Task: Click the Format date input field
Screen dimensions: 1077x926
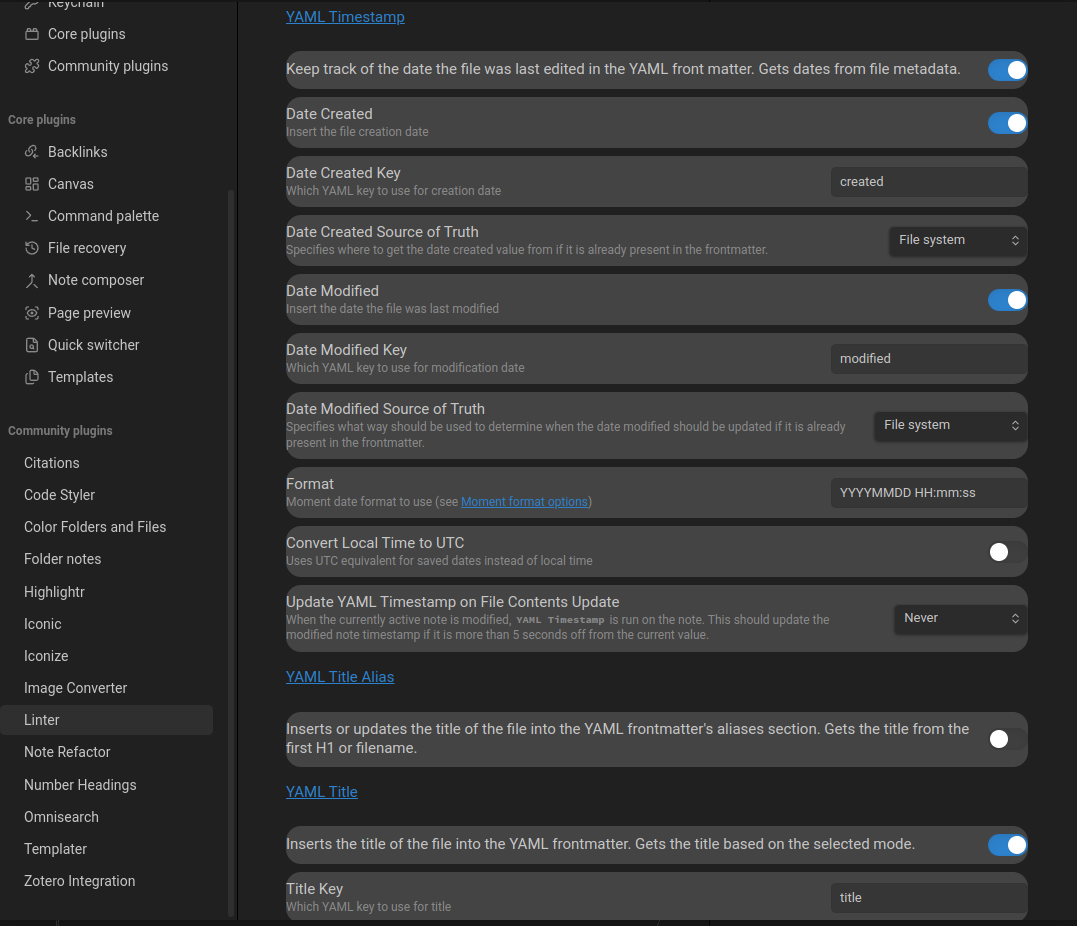Action: [x=928, y=493]
